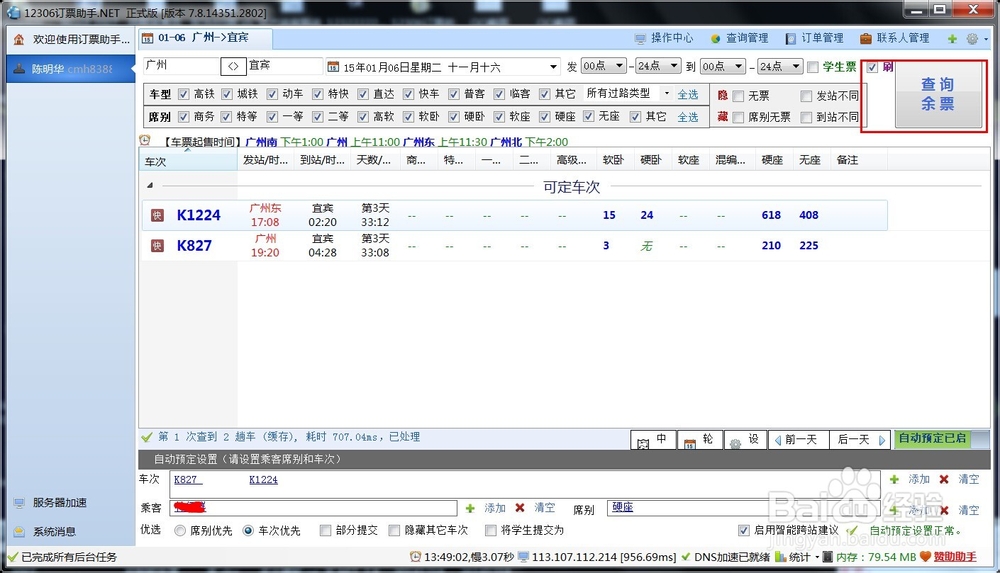Open arrival end time 24点 dropdown
Image resolution: width=1000 pixels, height=573 pixels.
coord(796,66)
